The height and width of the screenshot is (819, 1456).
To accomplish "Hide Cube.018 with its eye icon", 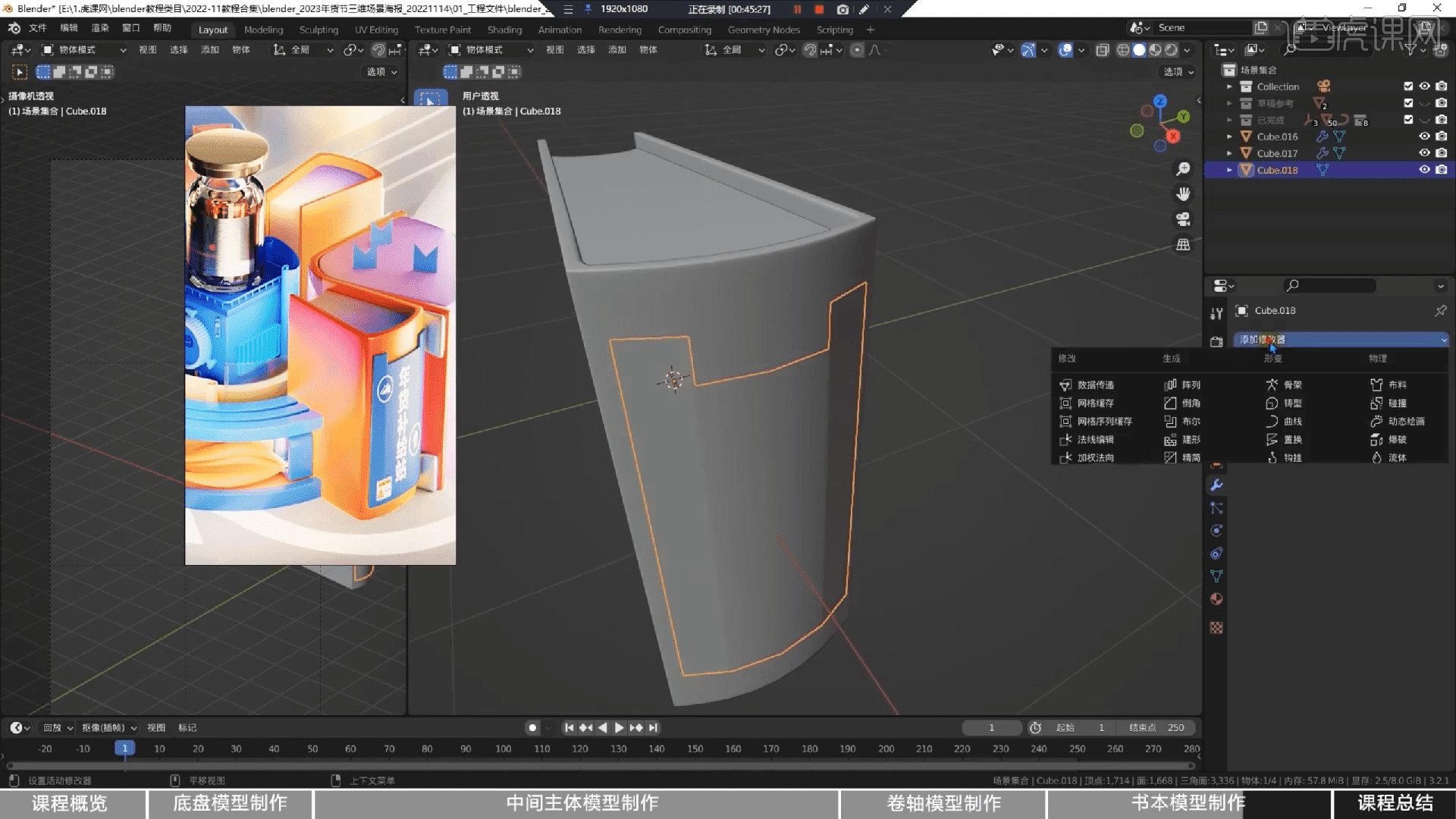I will coord(1424,170).
